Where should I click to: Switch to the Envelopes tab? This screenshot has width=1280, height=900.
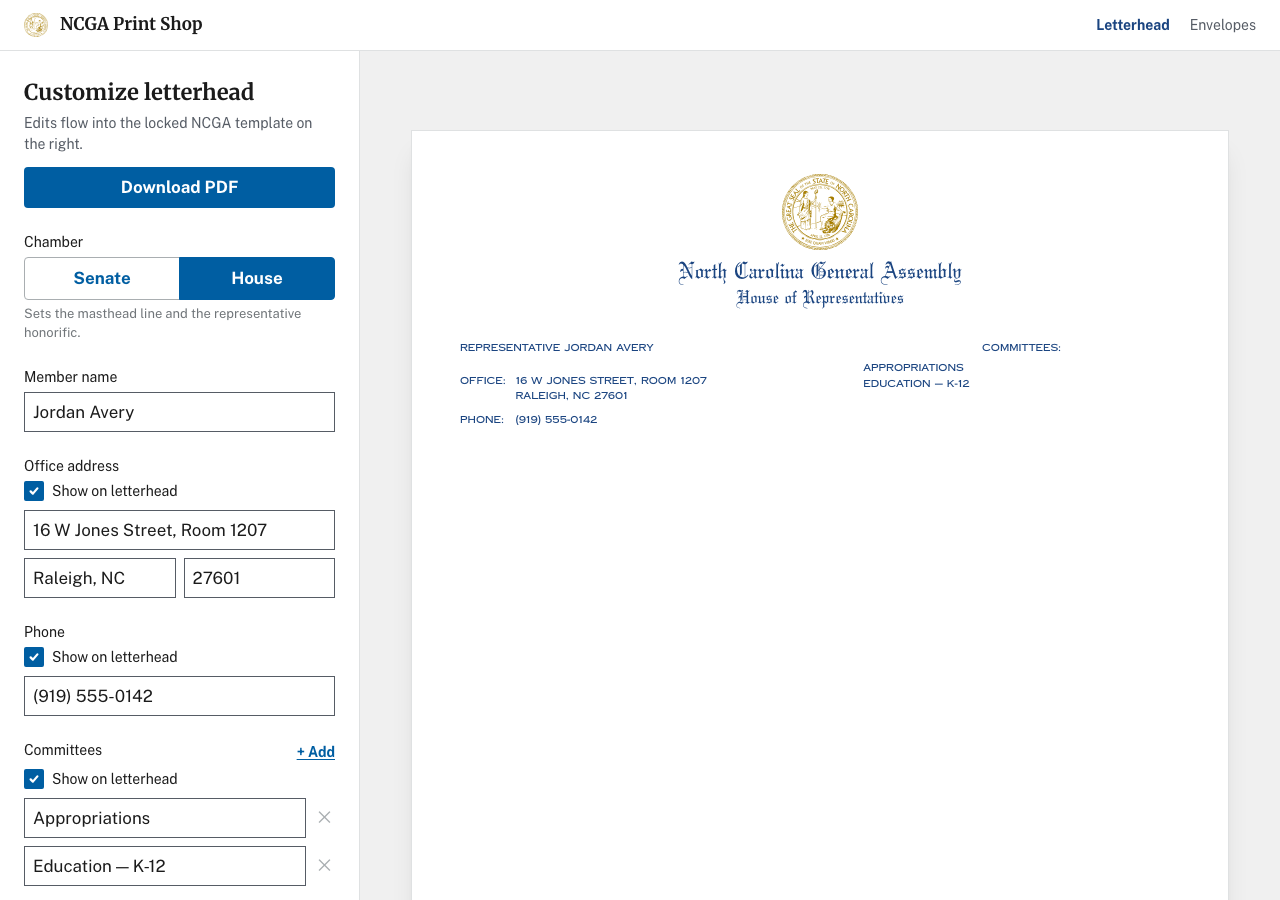[x=1223, y=25]
